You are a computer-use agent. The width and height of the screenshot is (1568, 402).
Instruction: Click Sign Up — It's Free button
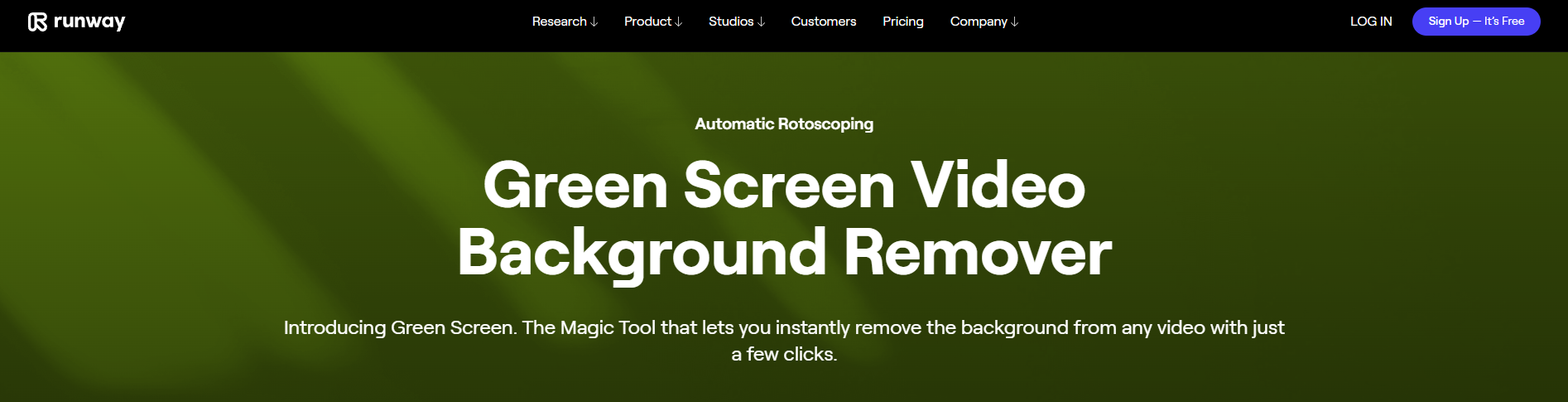(1476, 22)
